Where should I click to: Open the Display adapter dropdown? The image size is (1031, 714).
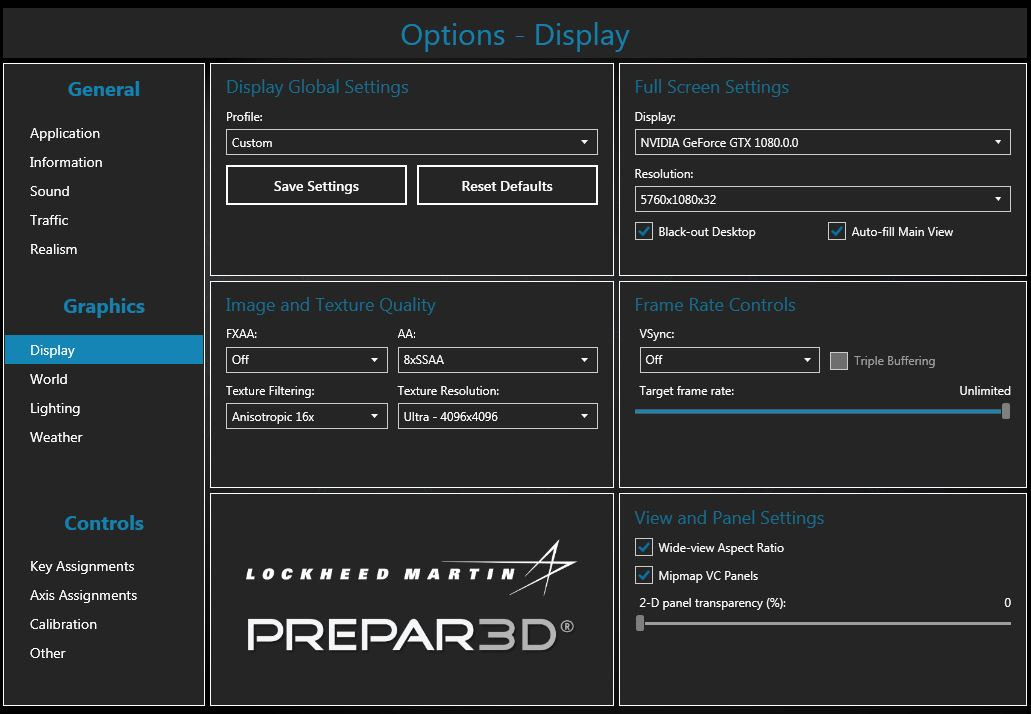[822, 142]
